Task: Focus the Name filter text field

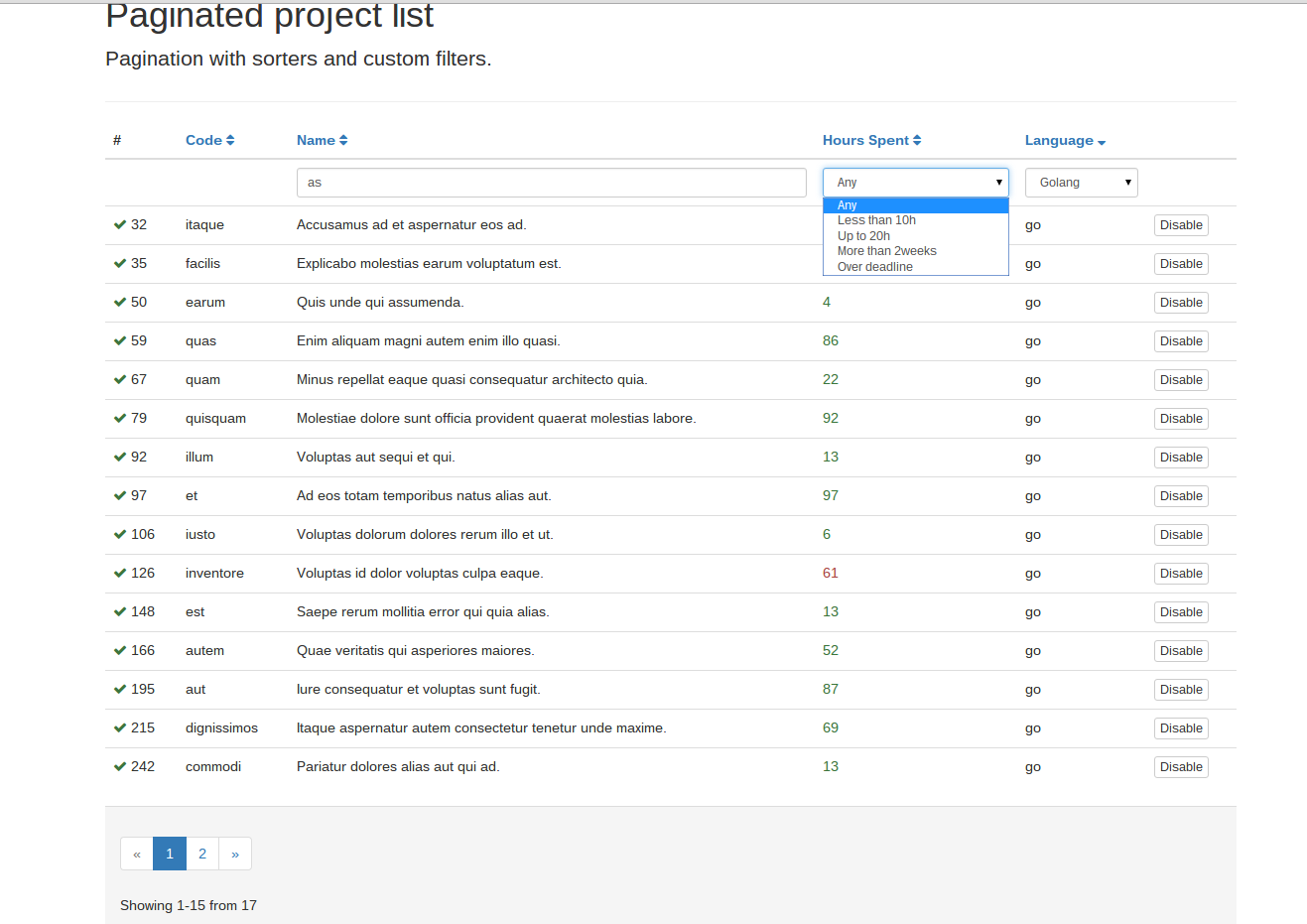Action: click(551, 183)
